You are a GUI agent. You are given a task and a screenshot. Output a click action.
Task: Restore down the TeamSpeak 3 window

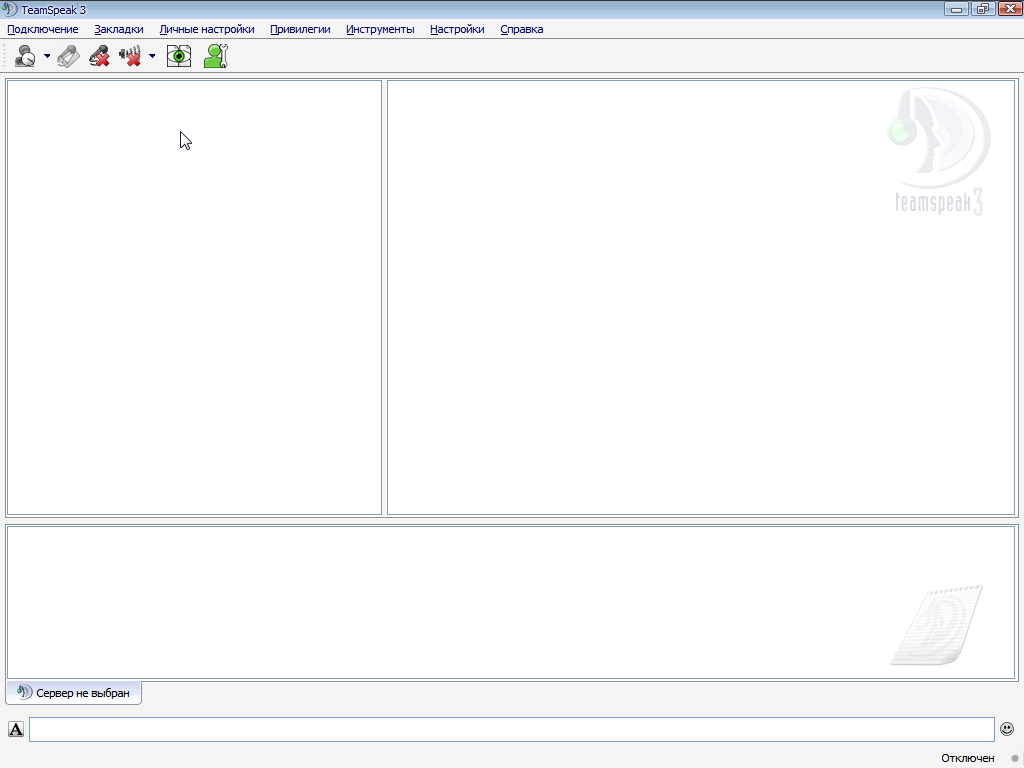983,9
